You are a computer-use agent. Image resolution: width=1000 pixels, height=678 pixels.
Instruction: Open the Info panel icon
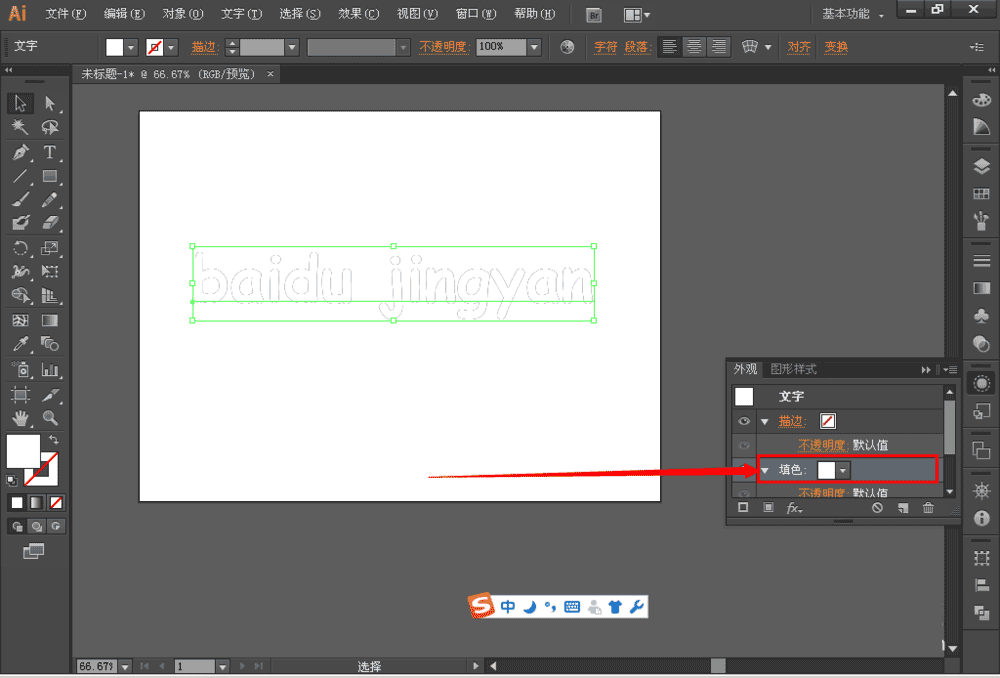pyautogui.click(x=982, y=519)
